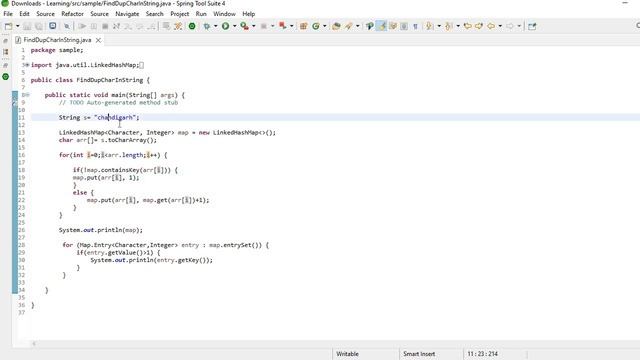Close the FindDupCharInString.java tab

tap(98, 40)
